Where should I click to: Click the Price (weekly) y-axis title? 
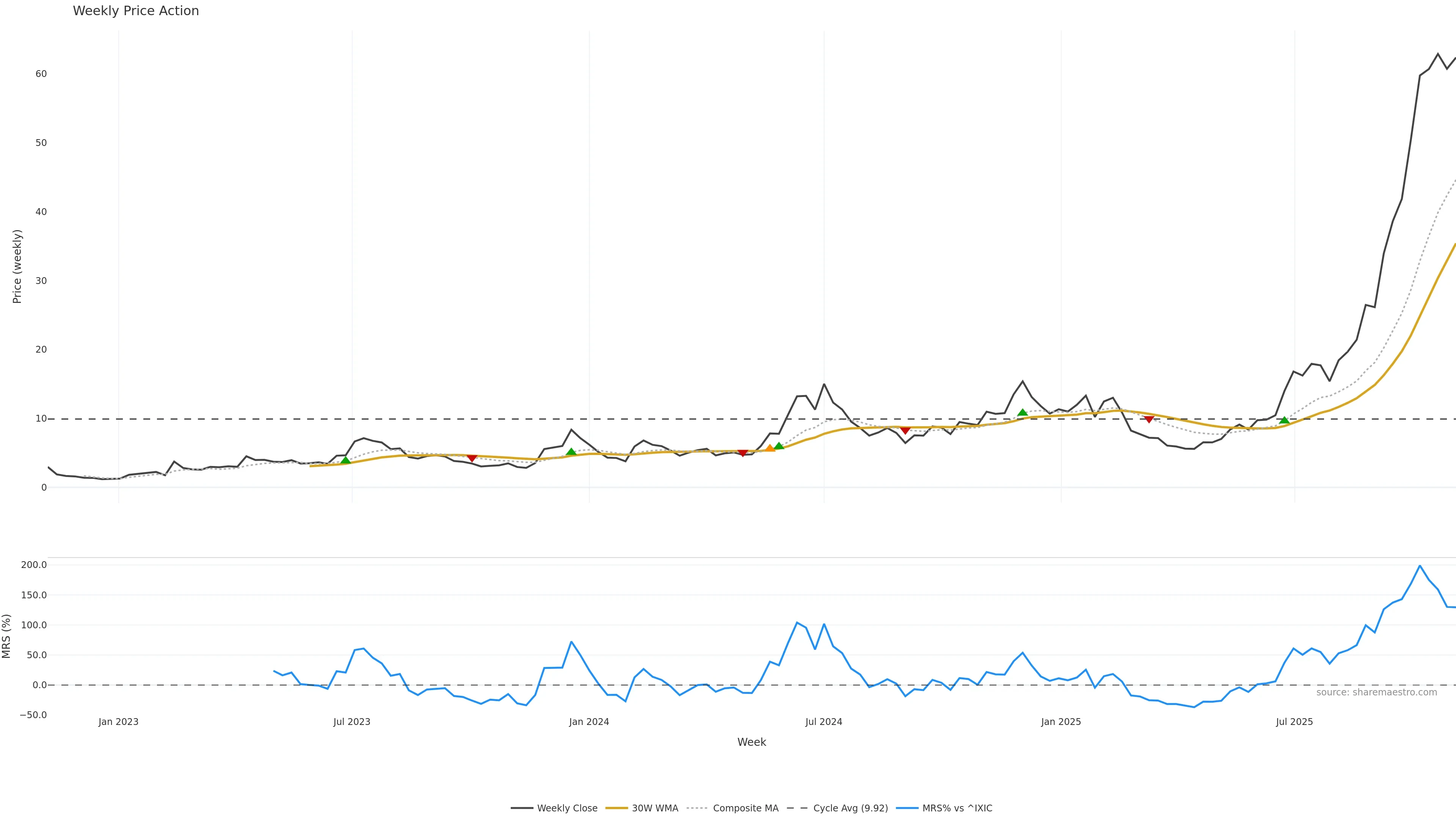coord(17,266)
